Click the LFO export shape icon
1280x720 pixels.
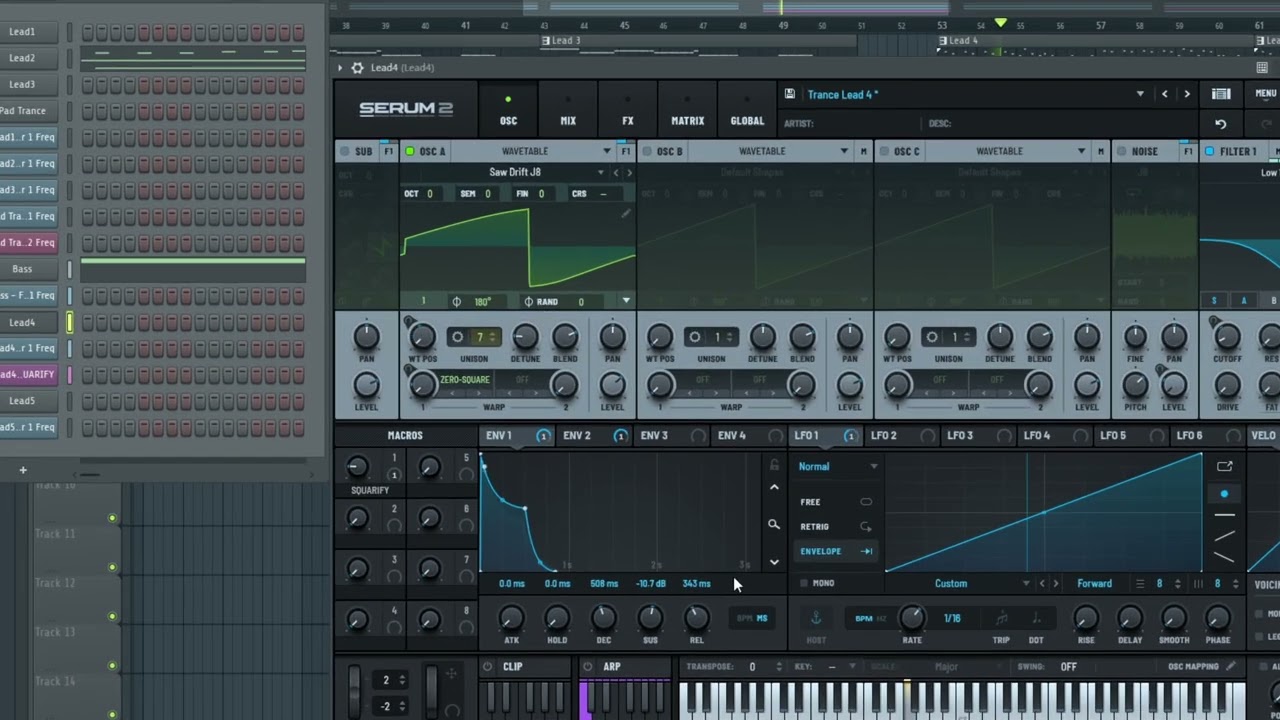[1224, 466]
